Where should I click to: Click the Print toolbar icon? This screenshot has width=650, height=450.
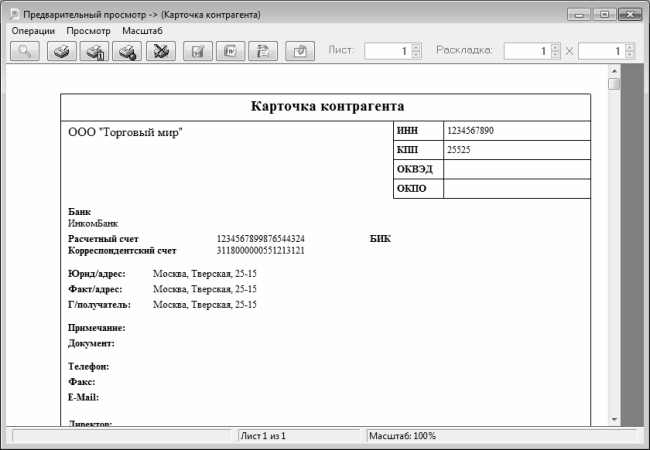pos(62,50)
